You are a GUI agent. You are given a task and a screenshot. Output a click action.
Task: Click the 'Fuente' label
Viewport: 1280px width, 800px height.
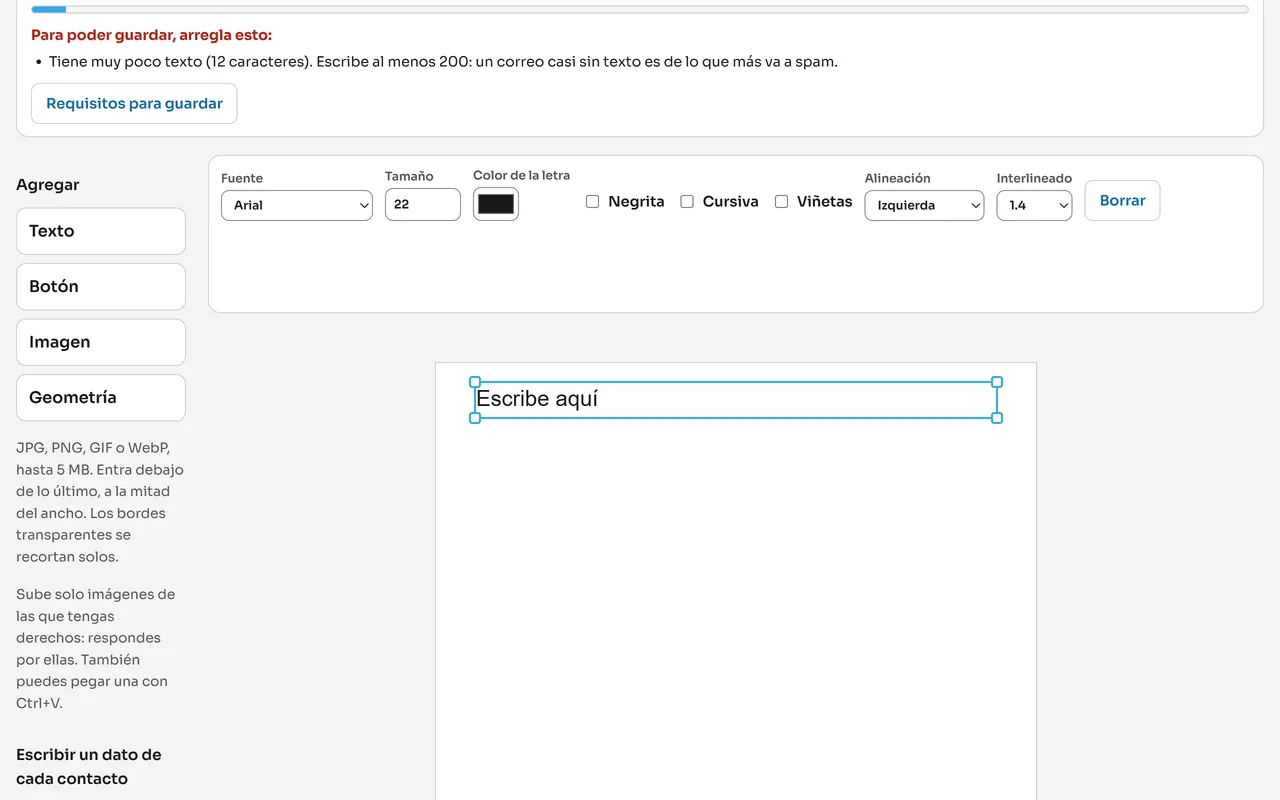[x=242, y=178]
